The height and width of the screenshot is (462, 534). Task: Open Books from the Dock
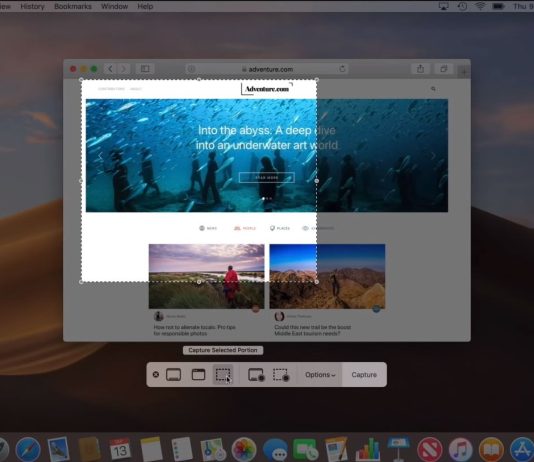[491, 449]
